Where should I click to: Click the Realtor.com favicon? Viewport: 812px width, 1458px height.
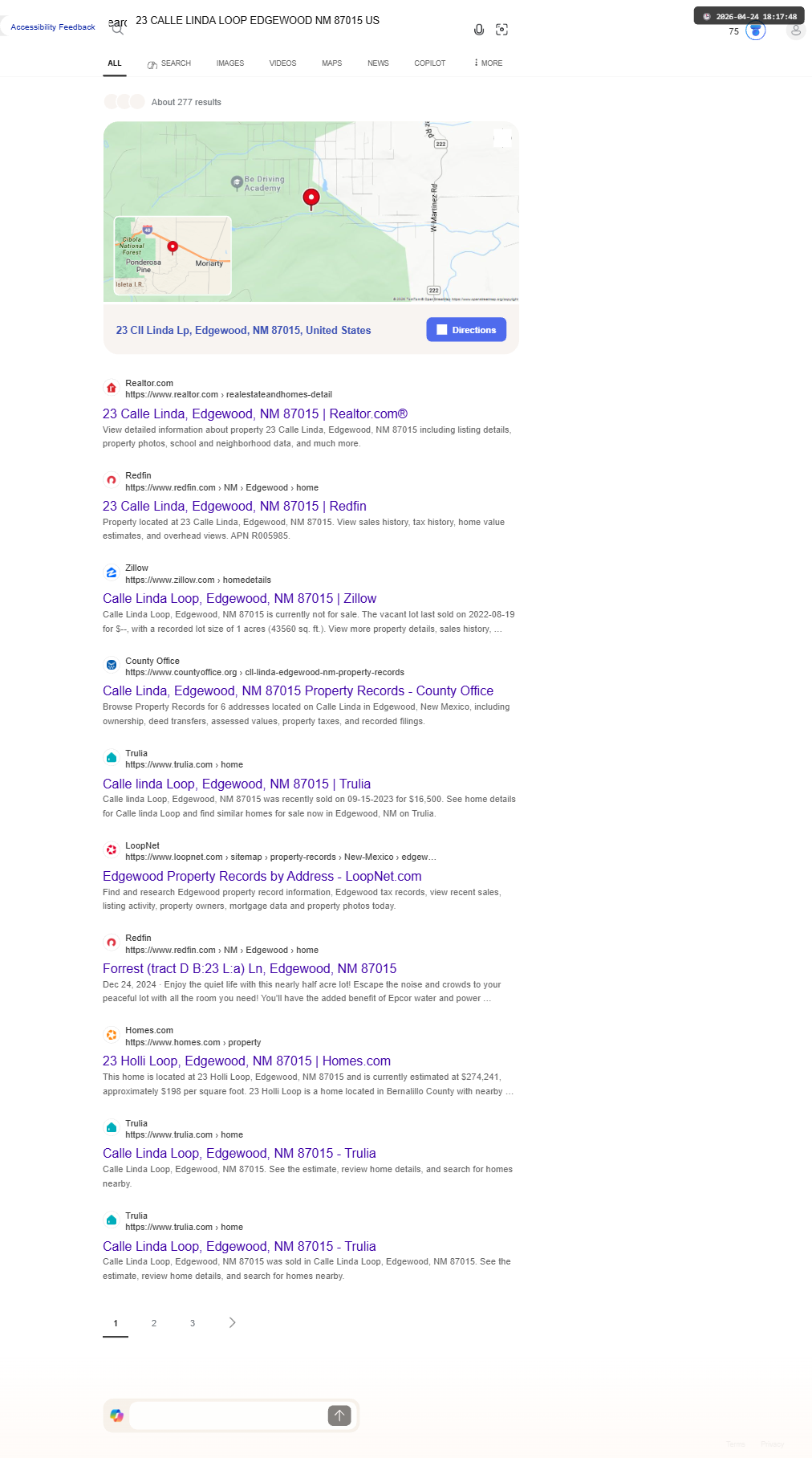pyautogui.click(x=112, y=388)
